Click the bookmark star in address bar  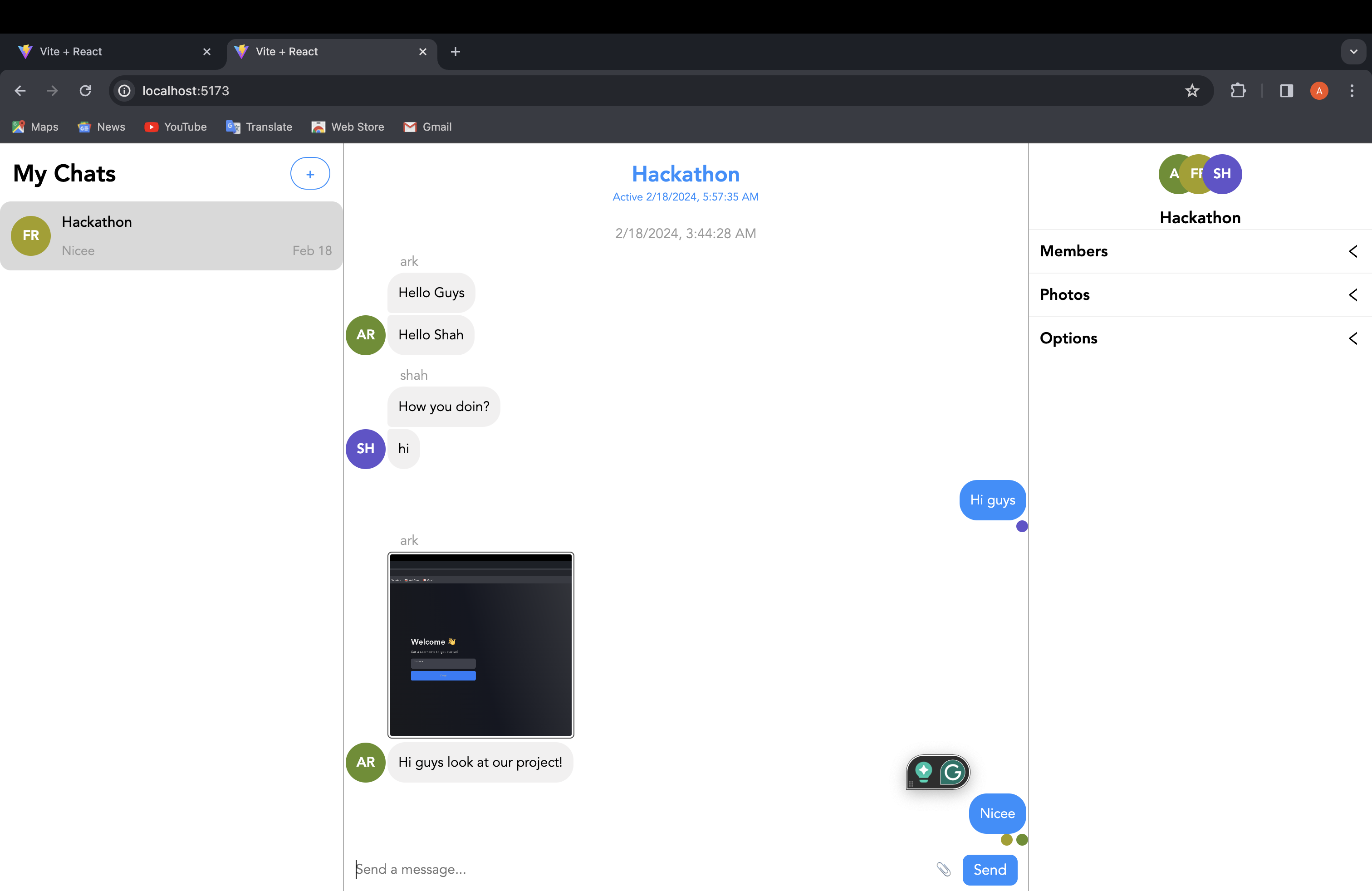(1191, 90)
